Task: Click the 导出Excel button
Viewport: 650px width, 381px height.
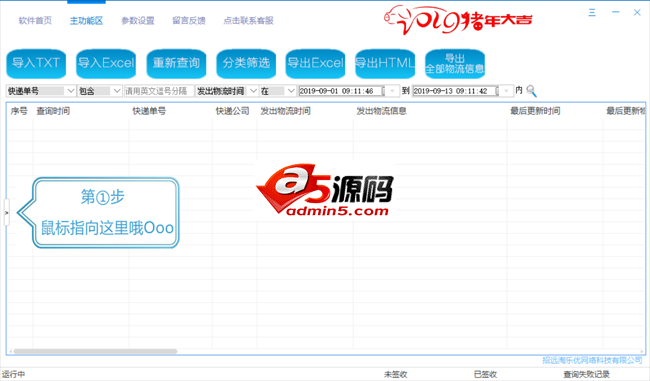Action: click(x=315, y=63)
